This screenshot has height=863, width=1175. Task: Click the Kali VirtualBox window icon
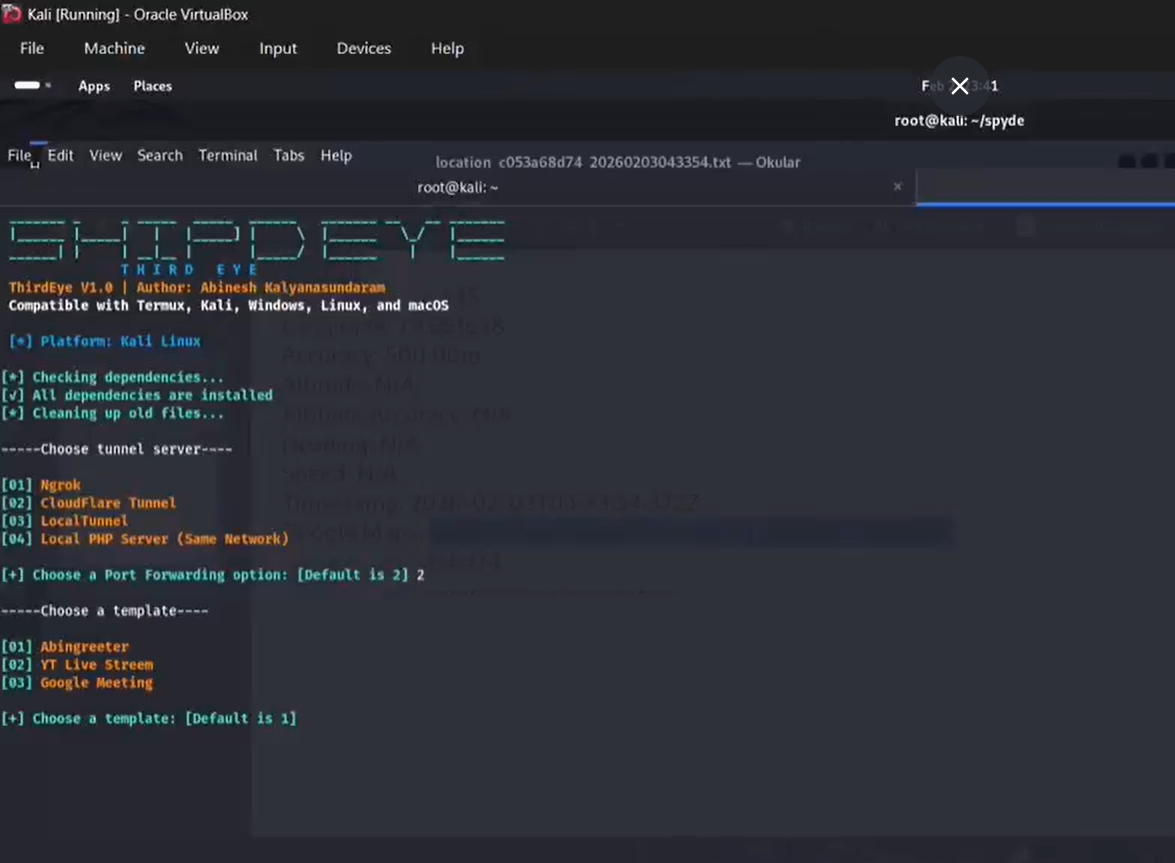pyautogui.click(x=12, y=14)
